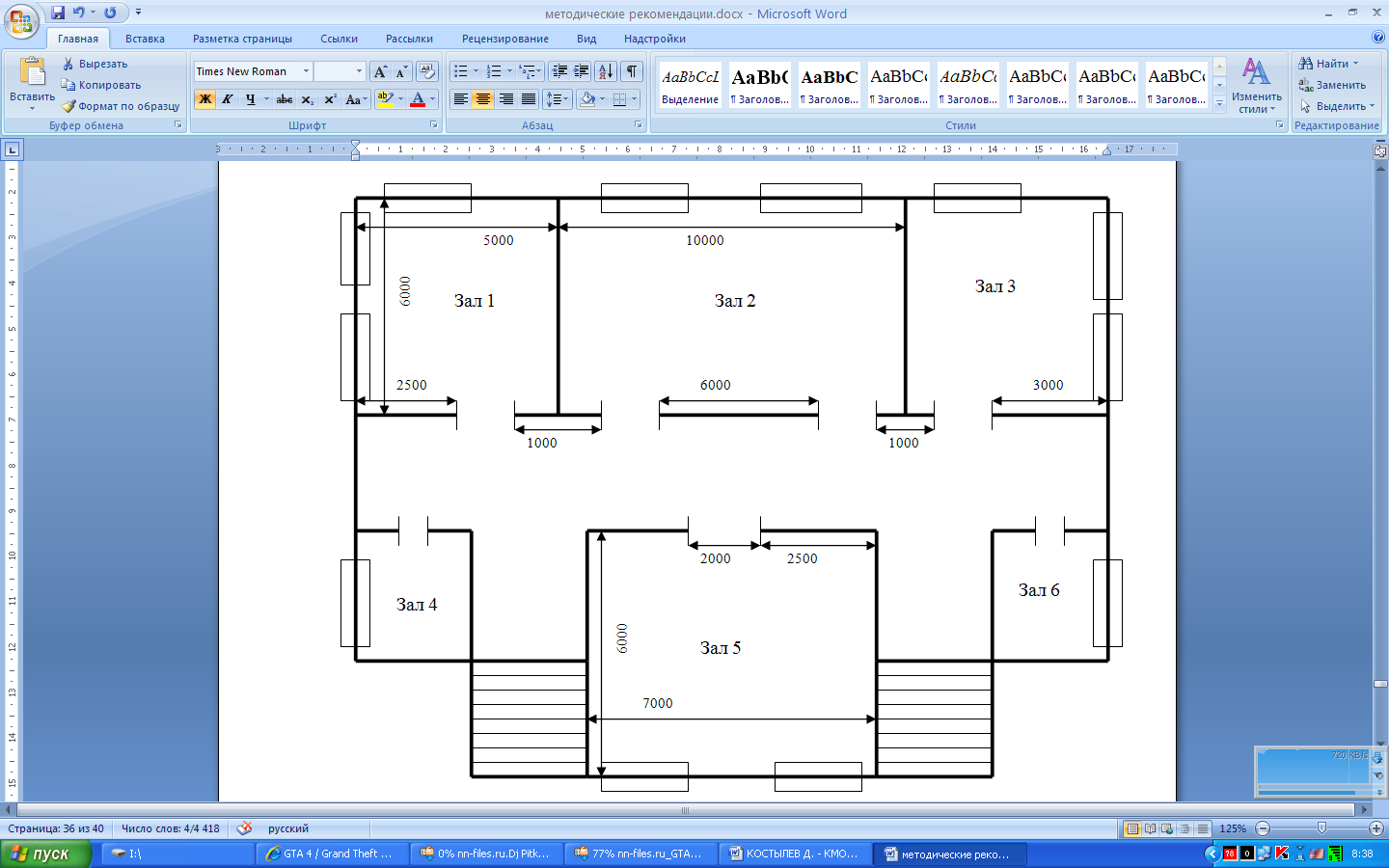1389x868 pixels.
Task: Toggle the show paragraph marks (¶) button
Action: tap(632, 71)
